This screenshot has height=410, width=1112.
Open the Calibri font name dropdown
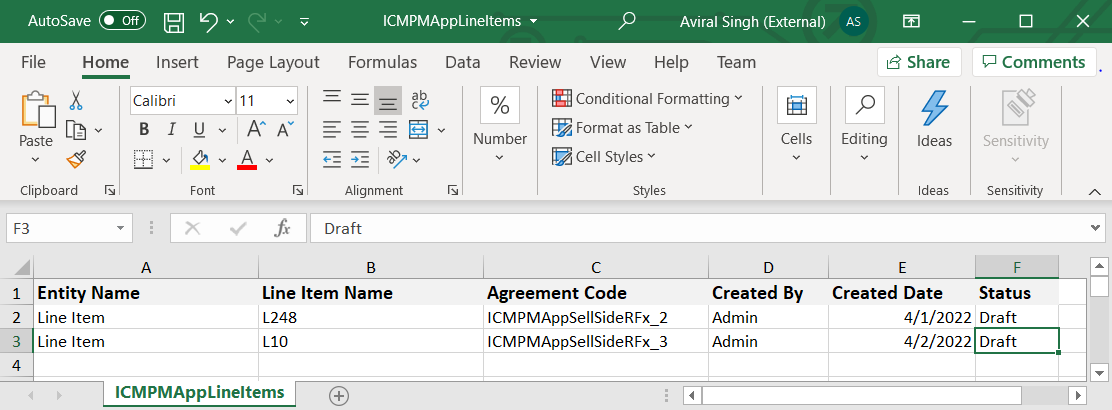(x=226, y=101)
